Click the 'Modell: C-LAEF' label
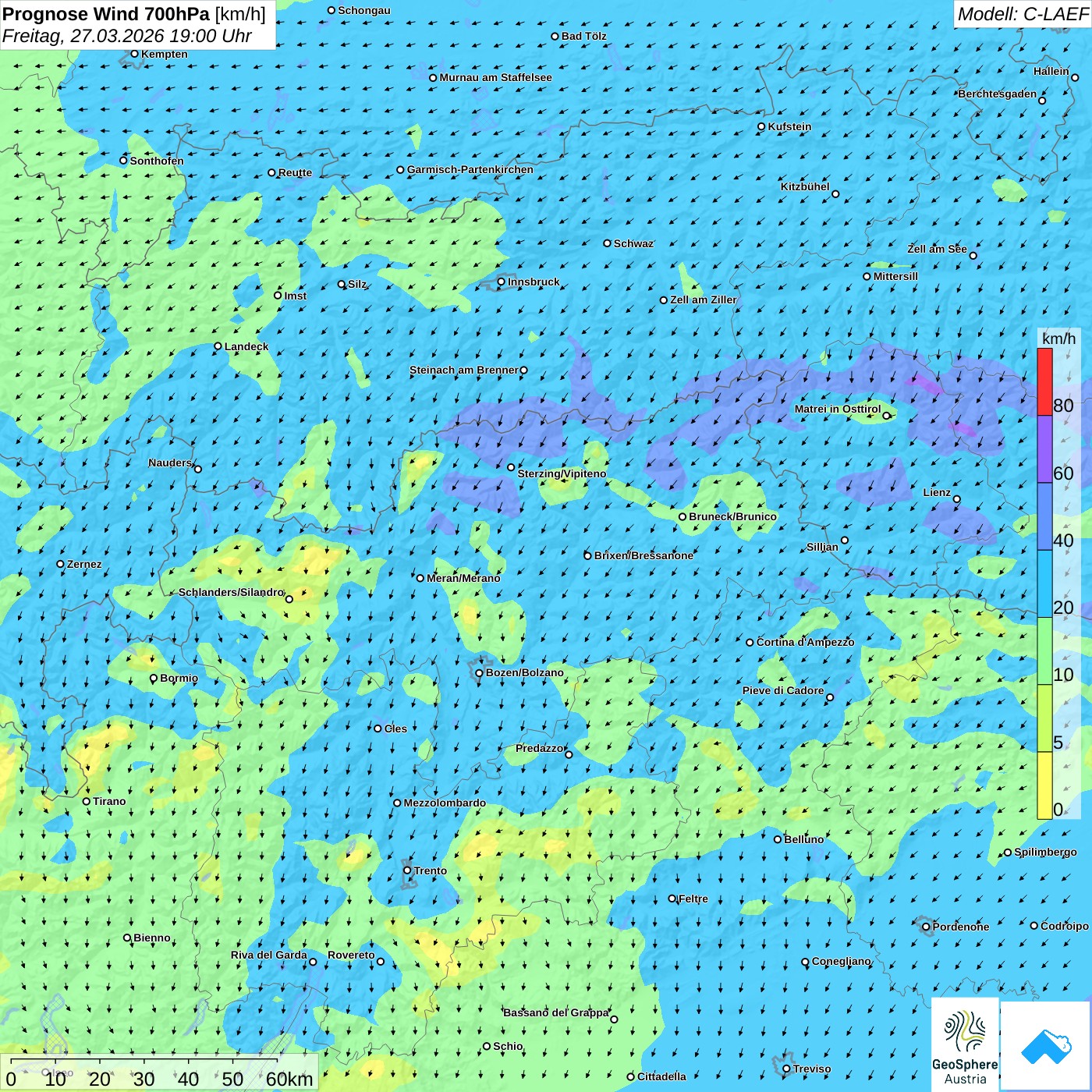 [x=1023, y=14]
